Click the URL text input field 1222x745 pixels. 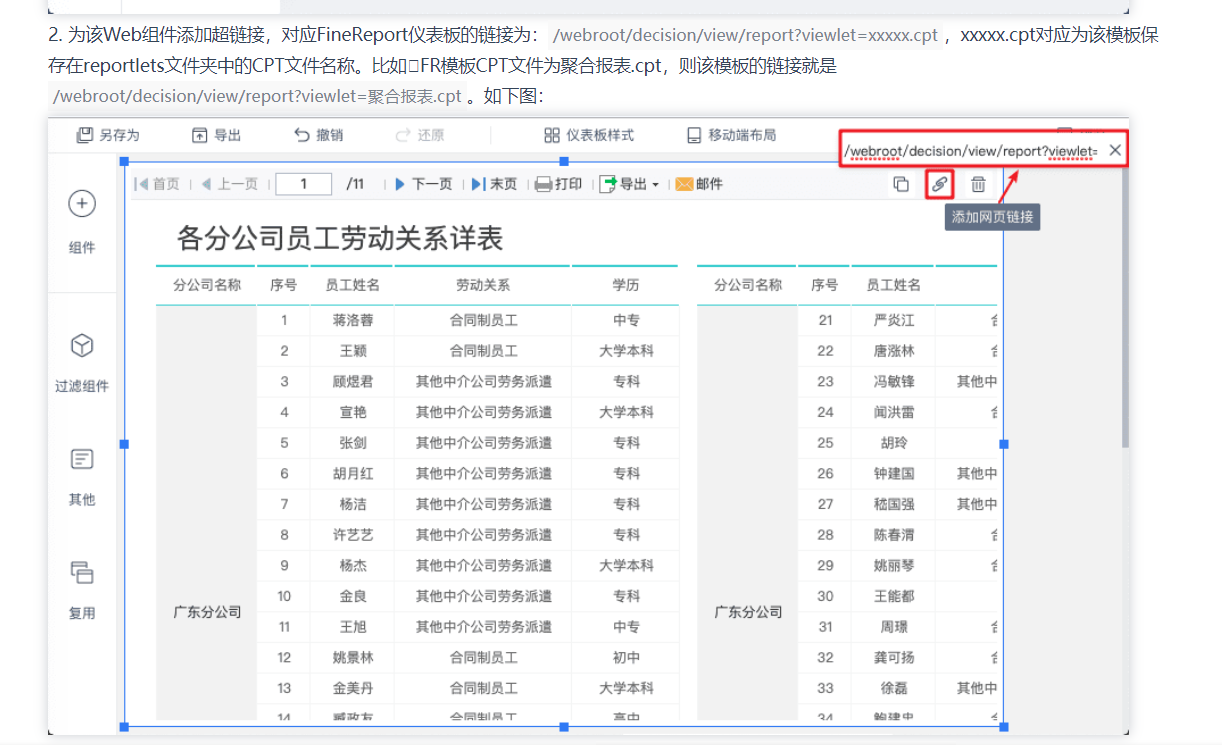click(x=970, y=151)
